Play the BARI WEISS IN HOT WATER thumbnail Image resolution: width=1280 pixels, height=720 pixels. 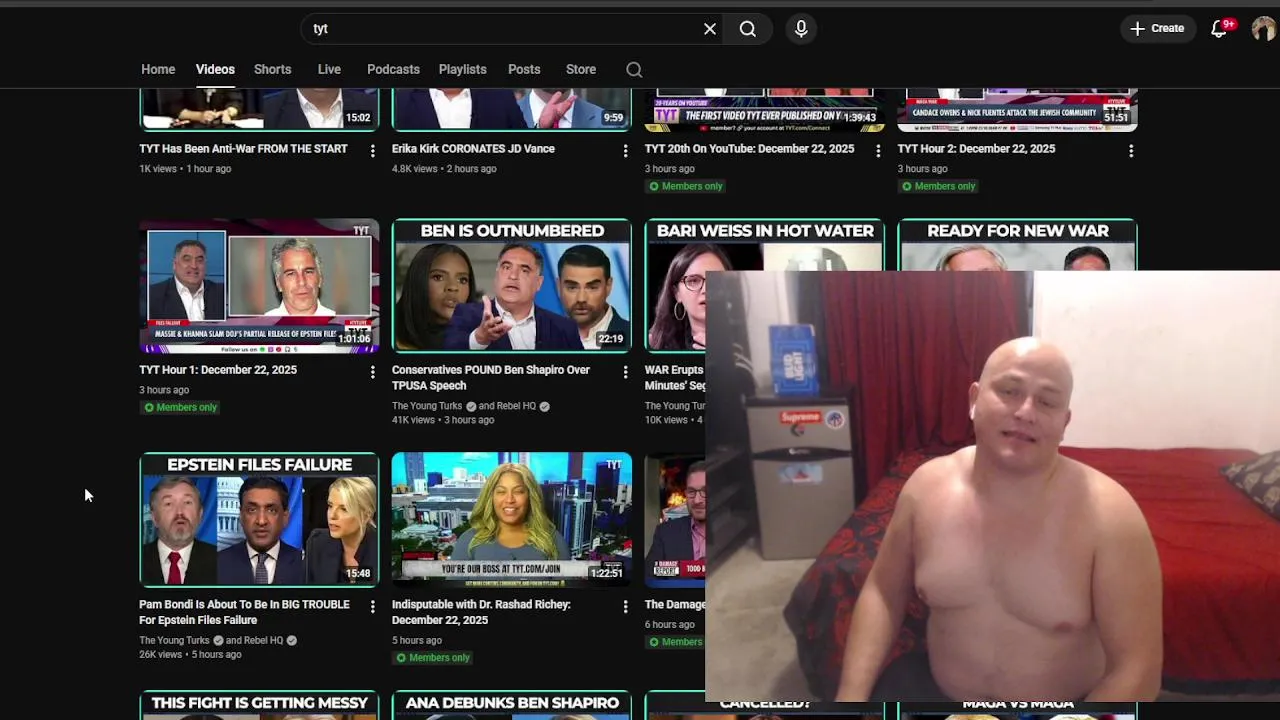click(765, 244)
